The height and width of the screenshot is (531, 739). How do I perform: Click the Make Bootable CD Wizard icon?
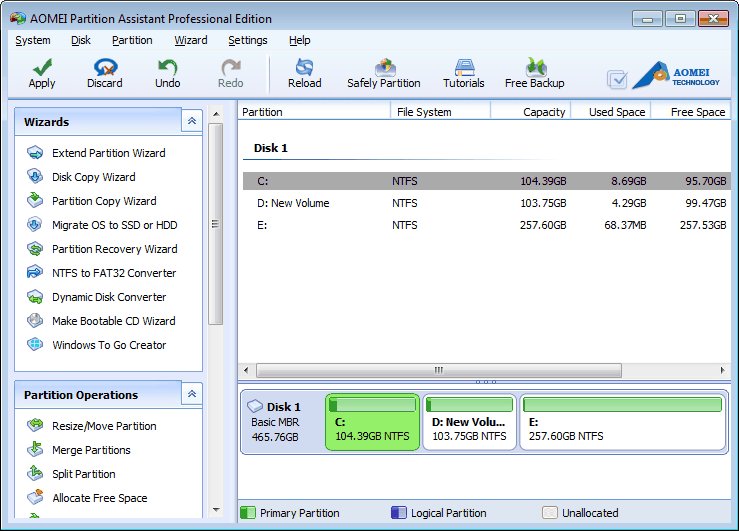click(x=35, y=320)
